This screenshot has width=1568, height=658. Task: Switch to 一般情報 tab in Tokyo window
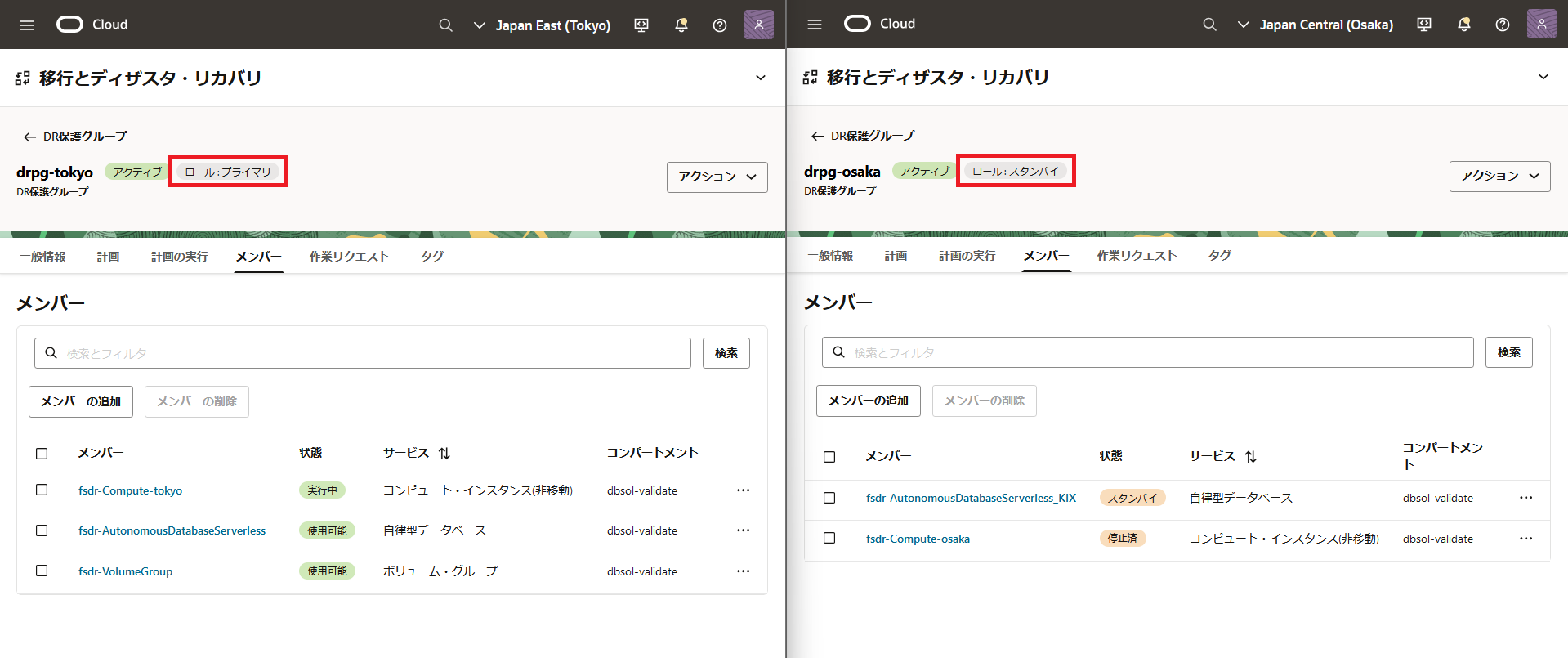click(42, 257)
